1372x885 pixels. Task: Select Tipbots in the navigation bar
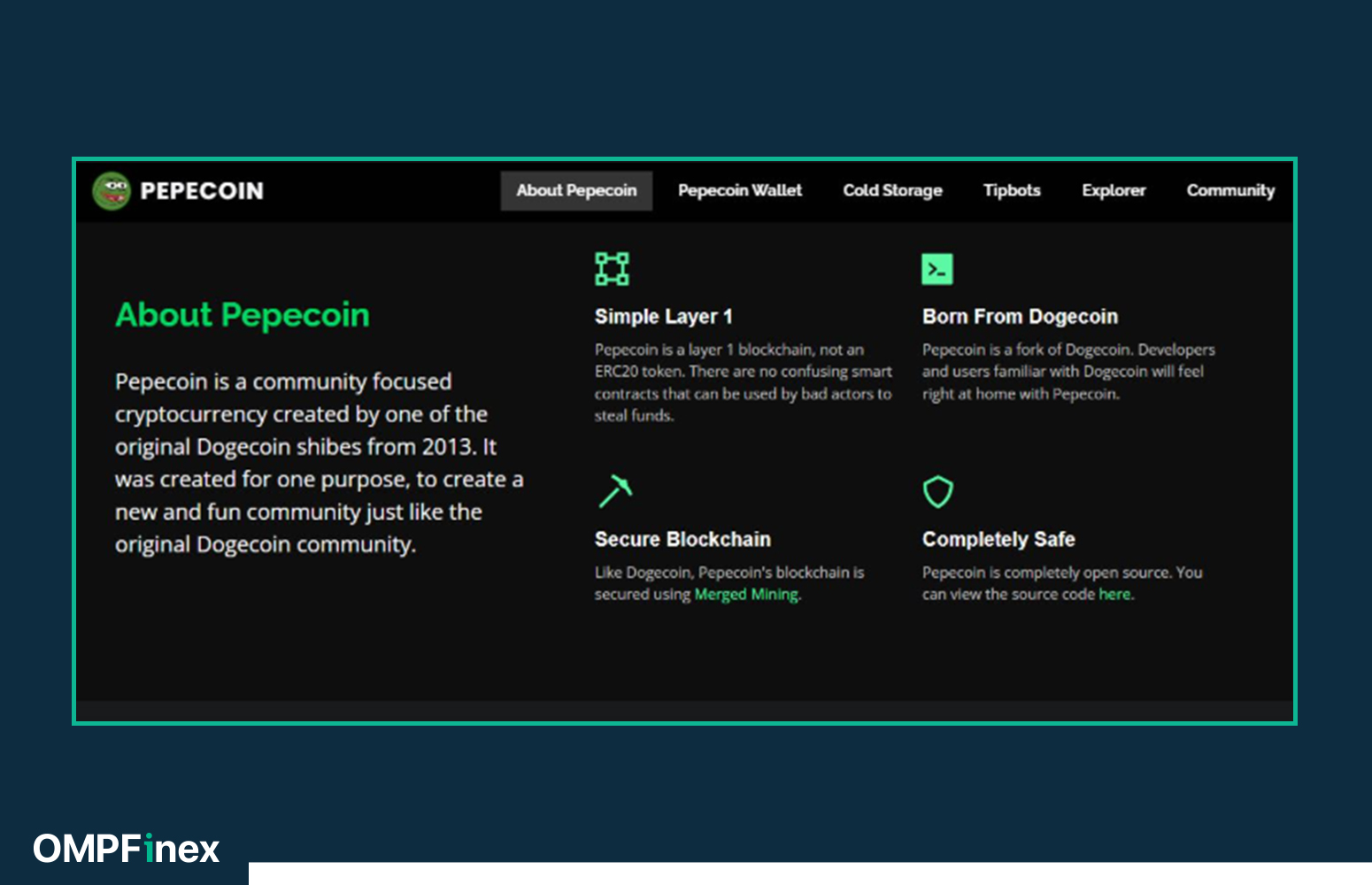click(1012, 190)
